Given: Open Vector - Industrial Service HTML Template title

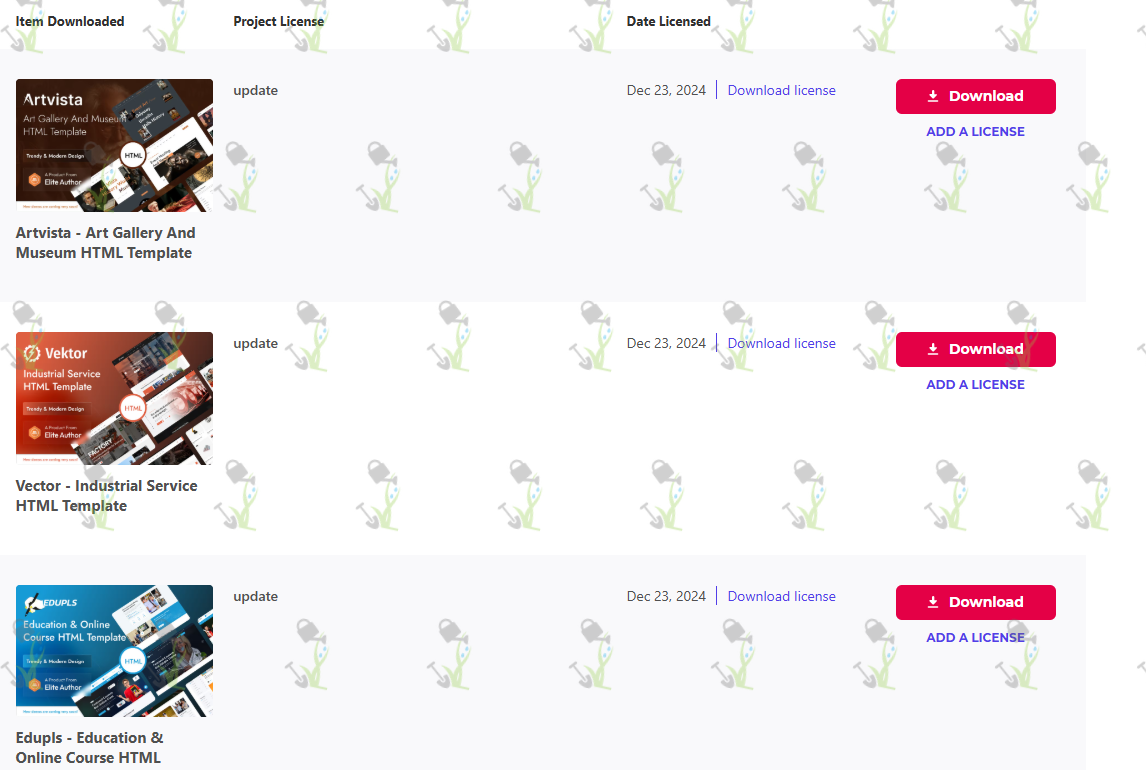Looking at the screenshot, I should point(107,495).
